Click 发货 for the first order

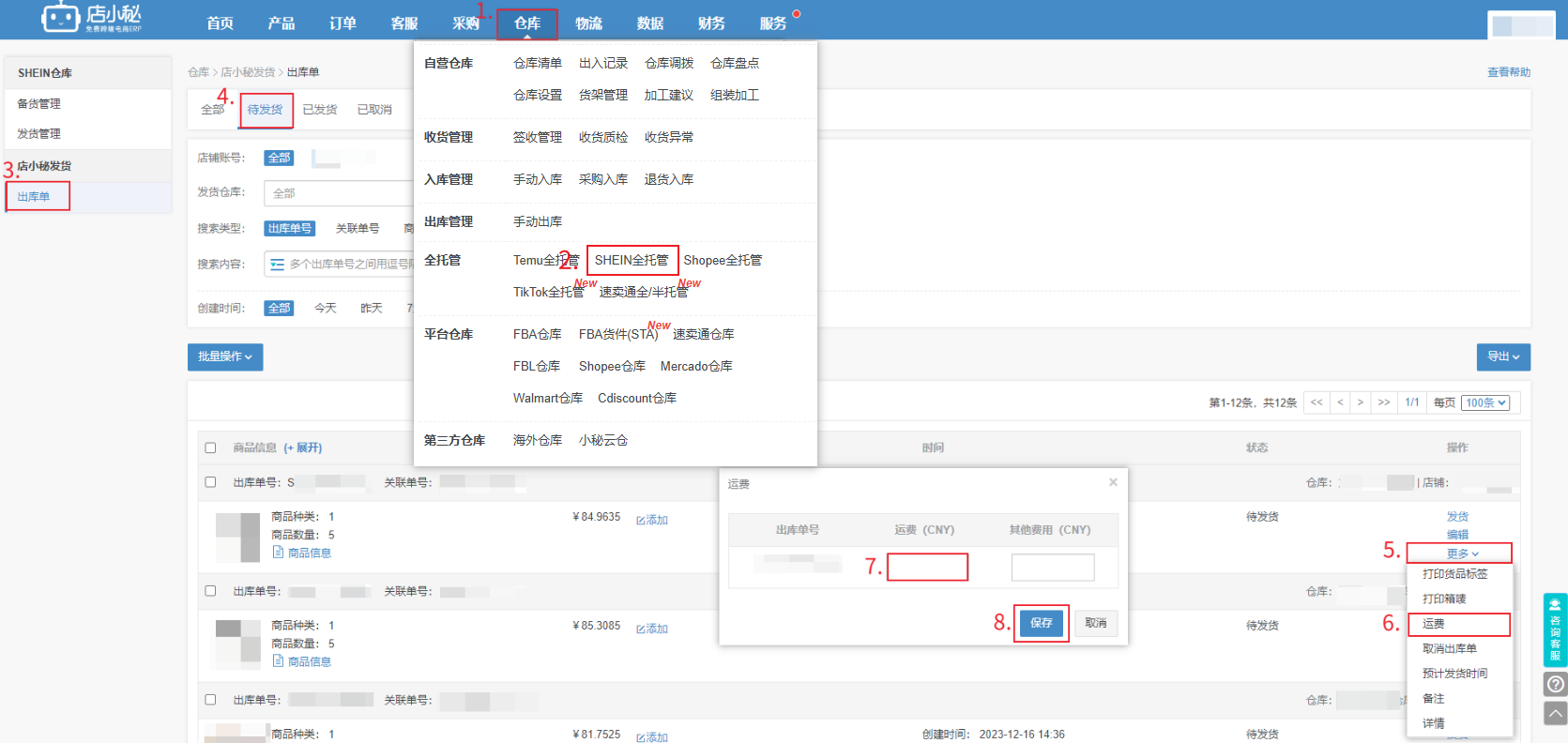tap(1457, 517)
